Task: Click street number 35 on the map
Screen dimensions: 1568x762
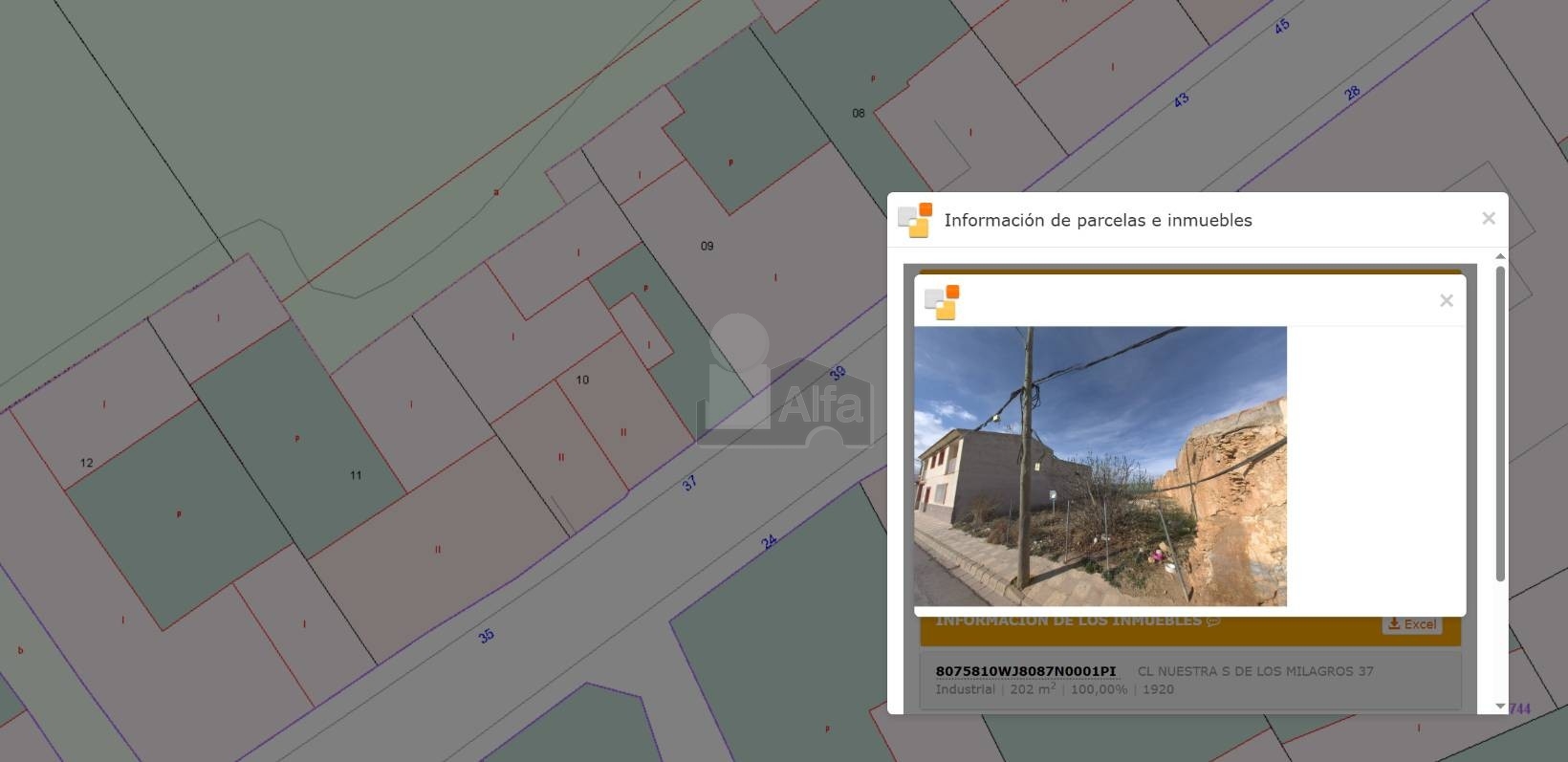Action: [486, 636]
